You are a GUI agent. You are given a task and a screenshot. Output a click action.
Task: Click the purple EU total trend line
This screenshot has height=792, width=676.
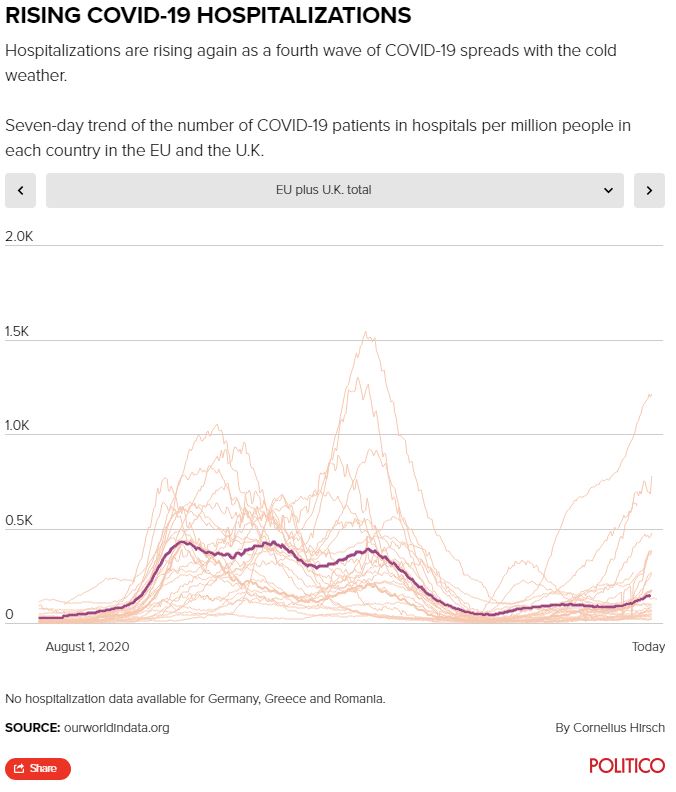(182, 543)
